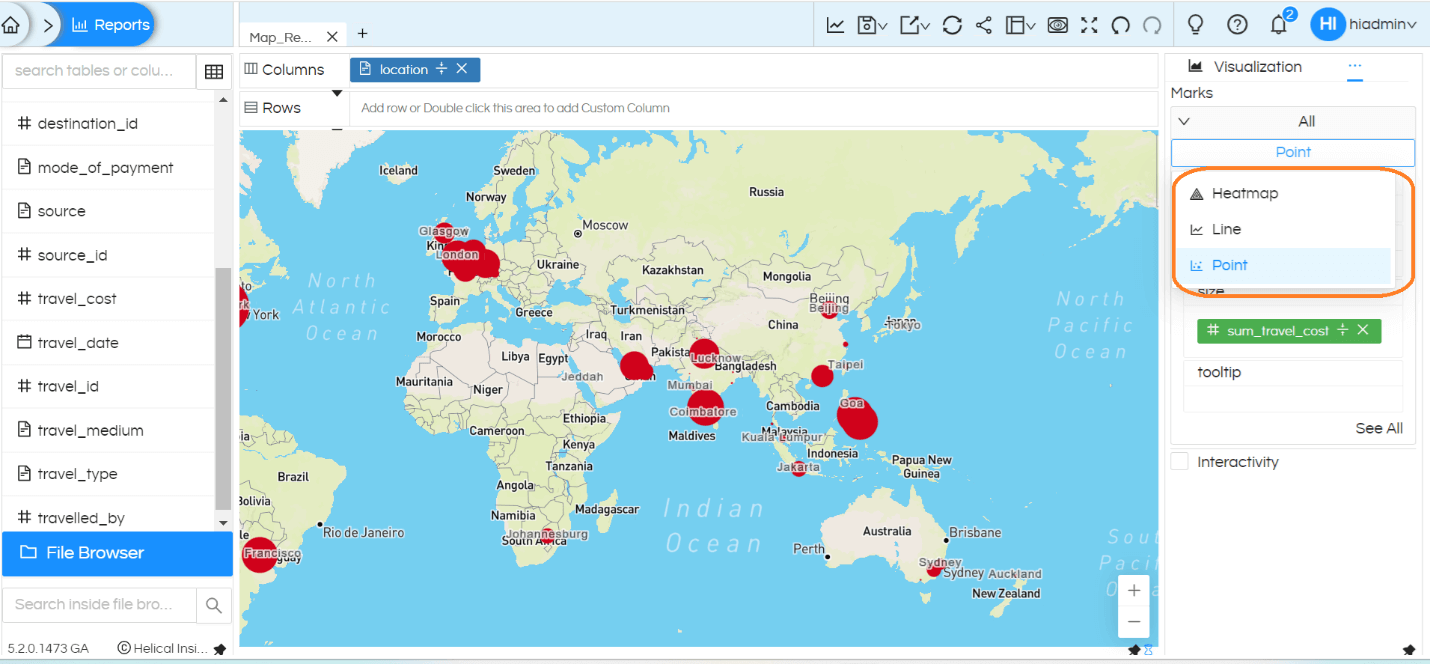This screenshot has width=1430, height=664.
Task: Refresh the report with the circular arrows icon
Action: (952, 25)
